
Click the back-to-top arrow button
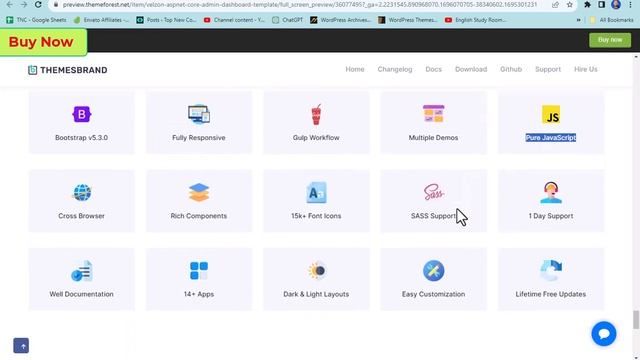(x=21, y=346)
